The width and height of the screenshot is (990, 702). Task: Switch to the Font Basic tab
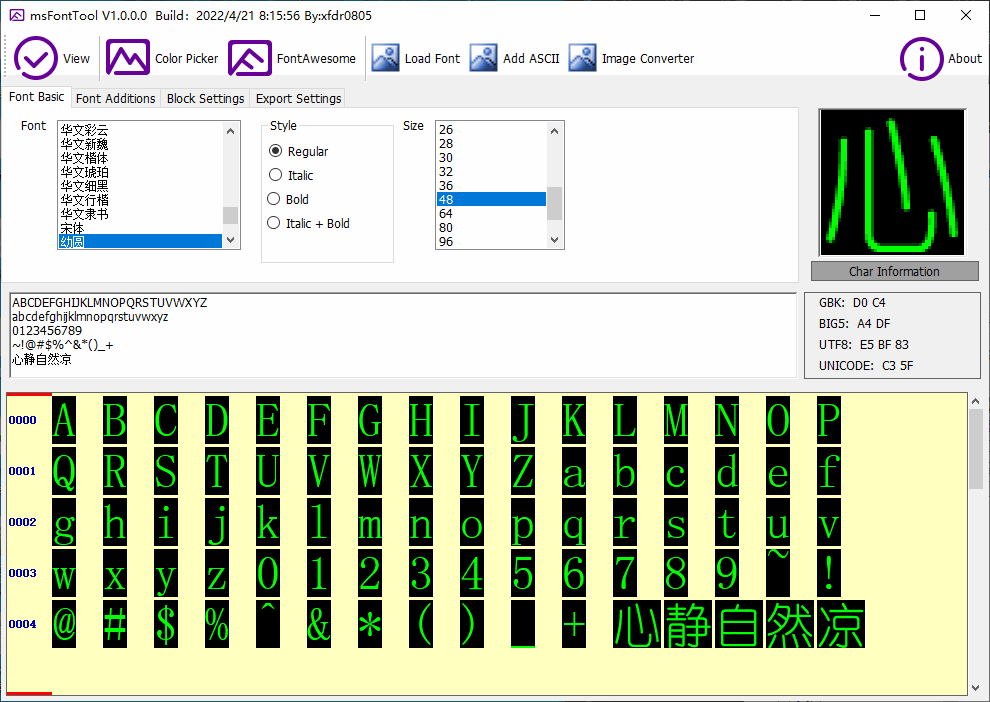tap(37, 97)
